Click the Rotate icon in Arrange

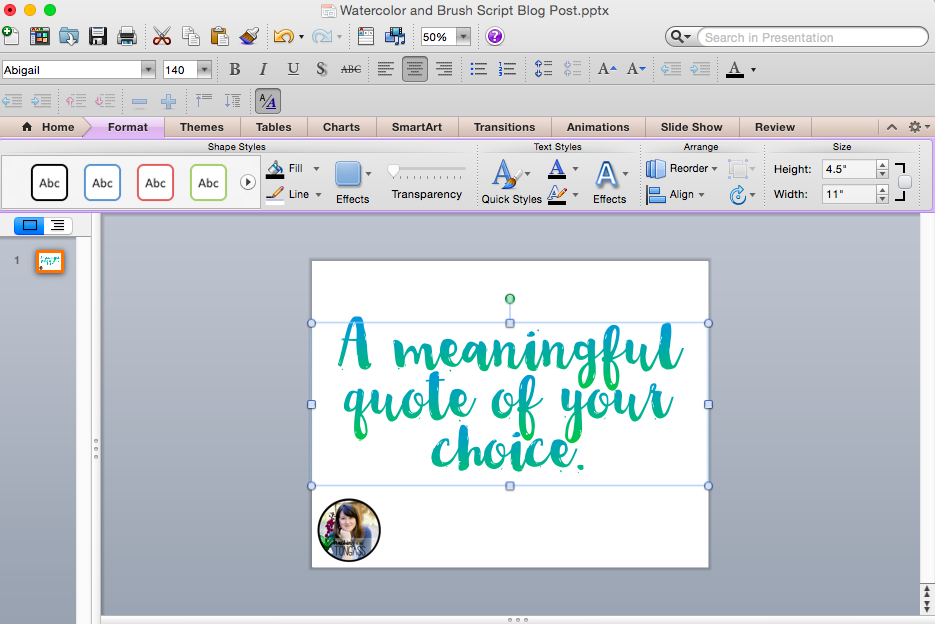pyautogui.click(x=738, y=194)
